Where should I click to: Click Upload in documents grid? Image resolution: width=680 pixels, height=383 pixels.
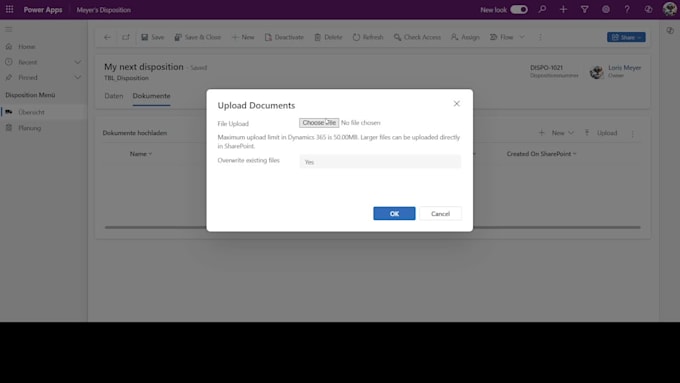coord(601,133)
